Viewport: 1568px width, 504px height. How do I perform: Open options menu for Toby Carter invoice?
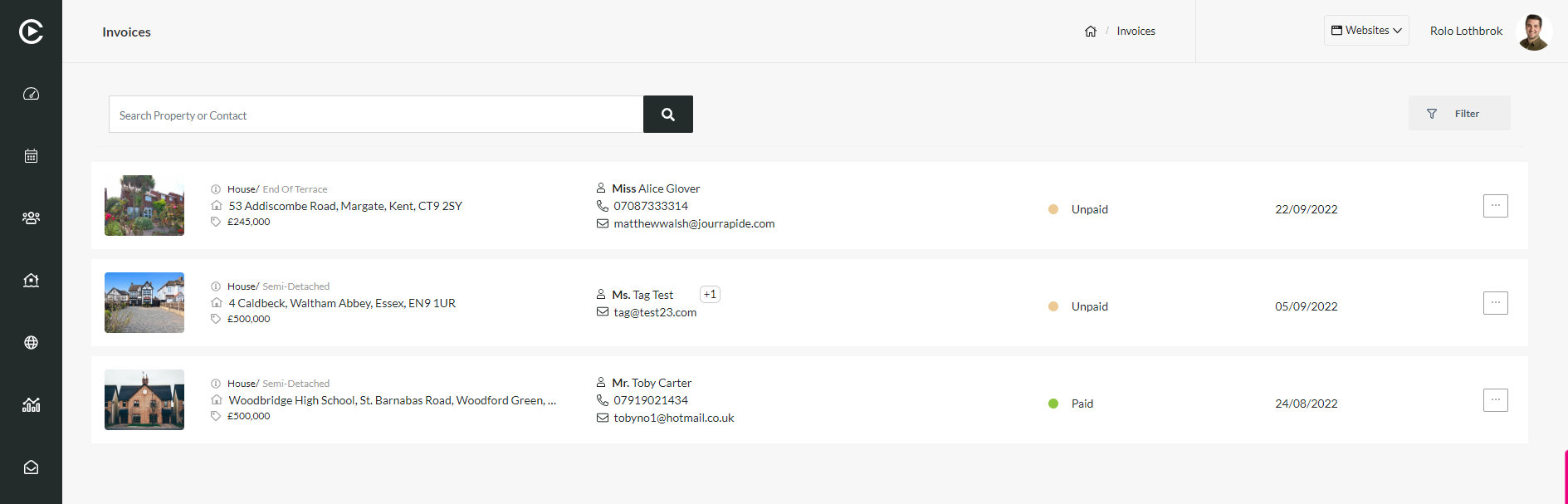[1496, 400]
